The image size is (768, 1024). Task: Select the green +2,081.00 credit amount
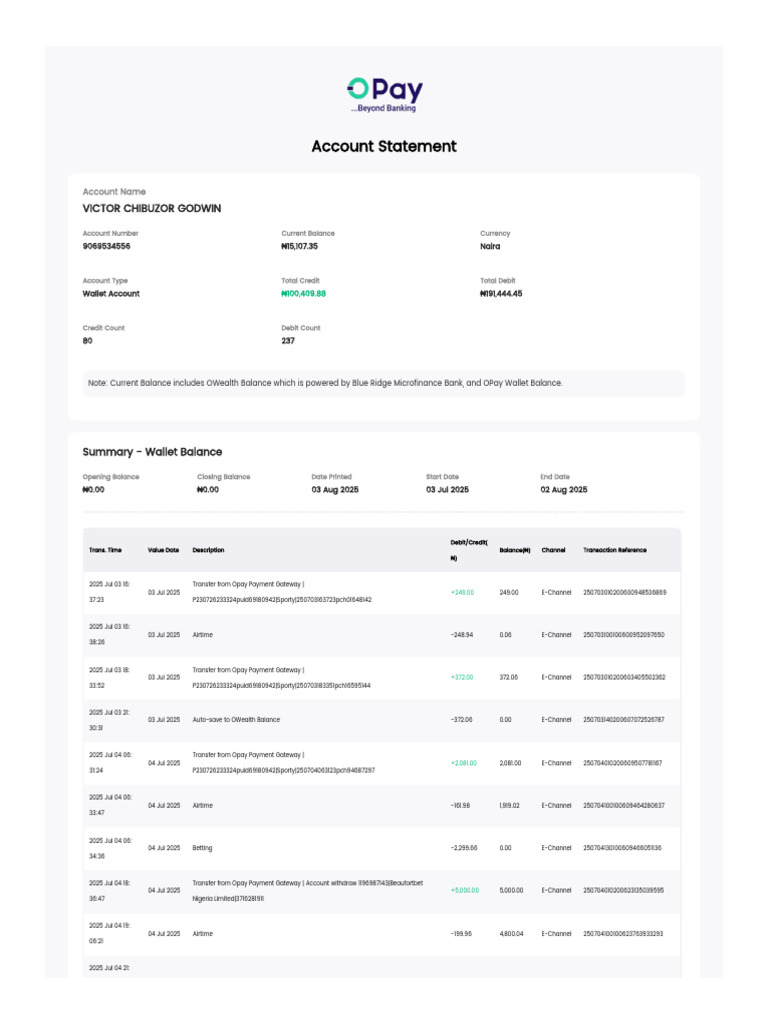coord(464,763)
